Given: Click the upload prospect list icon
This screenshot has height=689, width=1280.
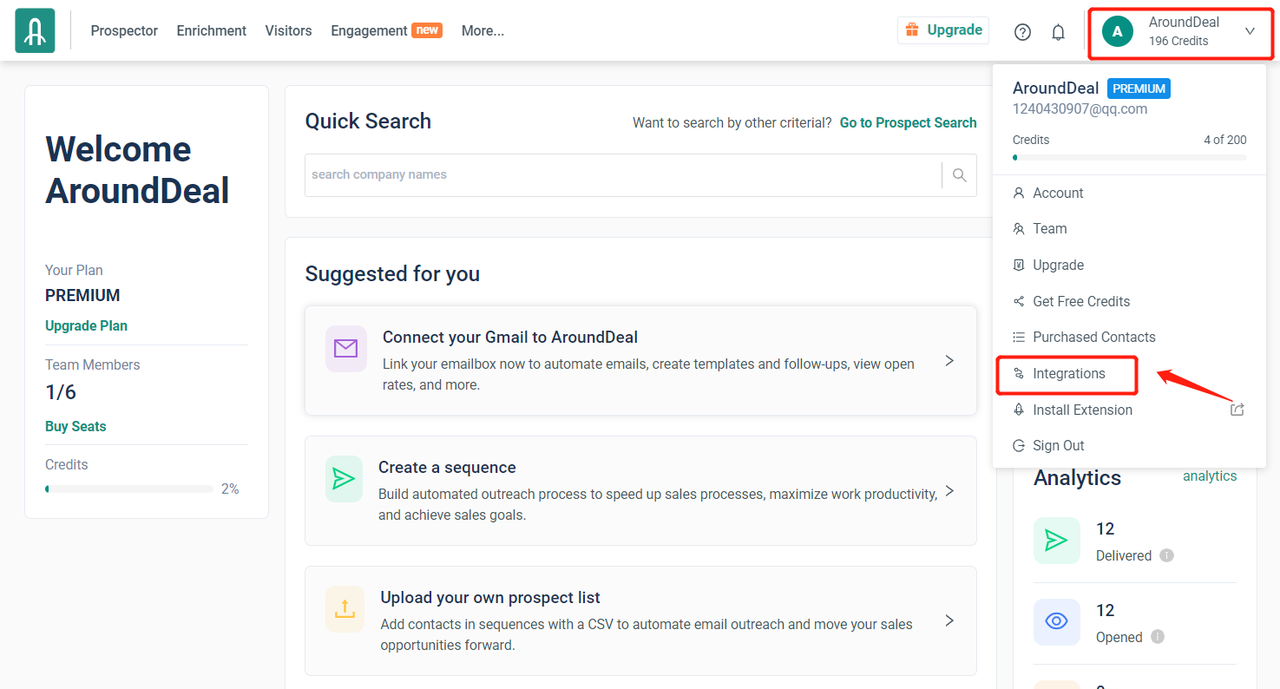Looking at the screenshot, I should (344, 608).
